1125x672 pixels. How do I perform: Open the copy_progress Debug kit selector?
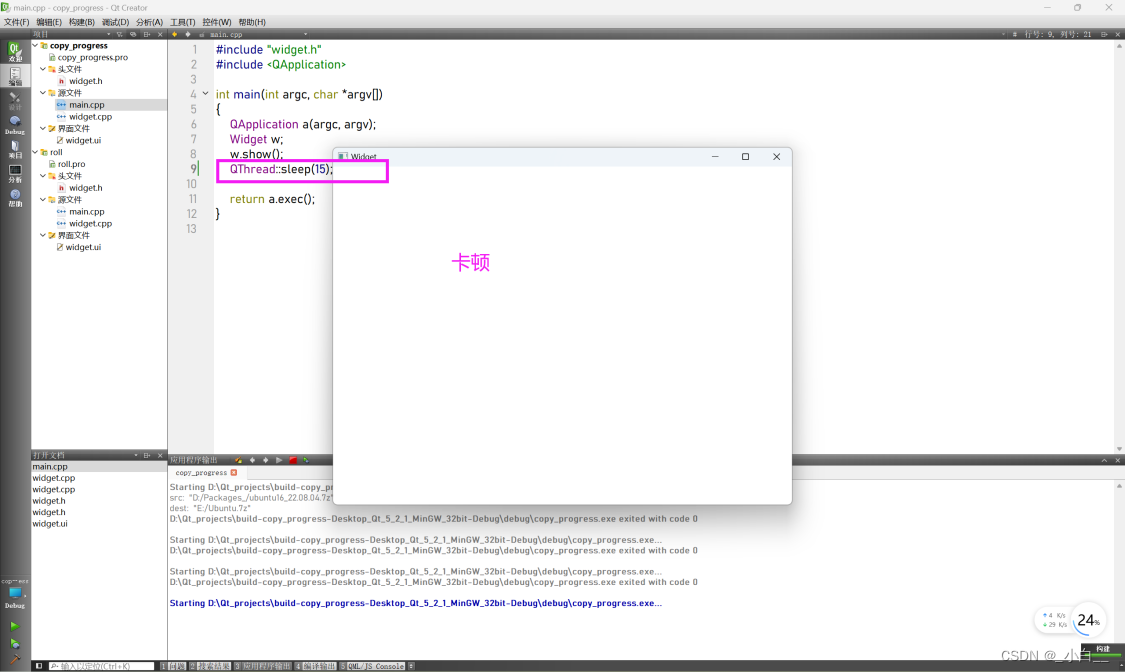coord(14,595)
